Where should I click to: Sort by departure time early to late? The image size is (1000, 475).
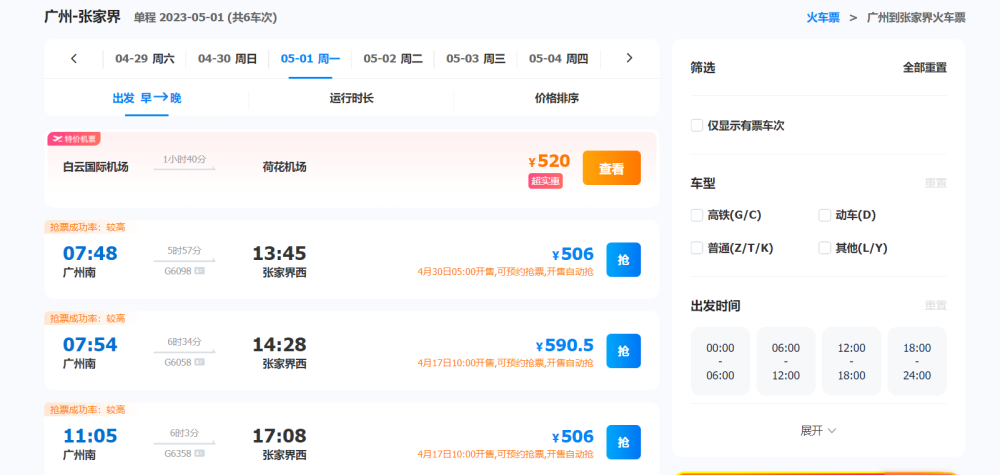point(147,98)
